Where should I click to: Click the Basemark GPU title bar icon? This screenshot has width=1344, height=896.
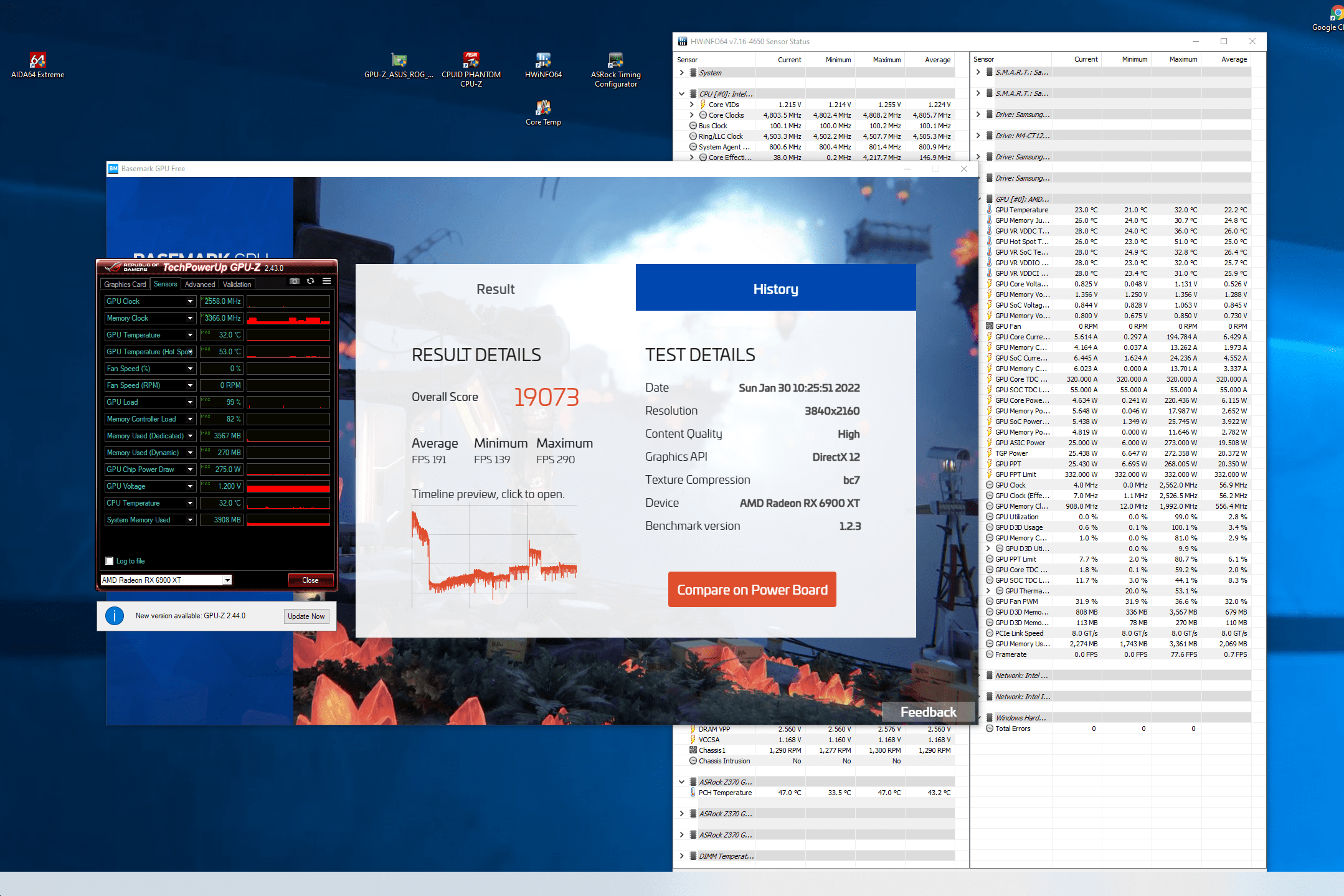pos(113,169)
